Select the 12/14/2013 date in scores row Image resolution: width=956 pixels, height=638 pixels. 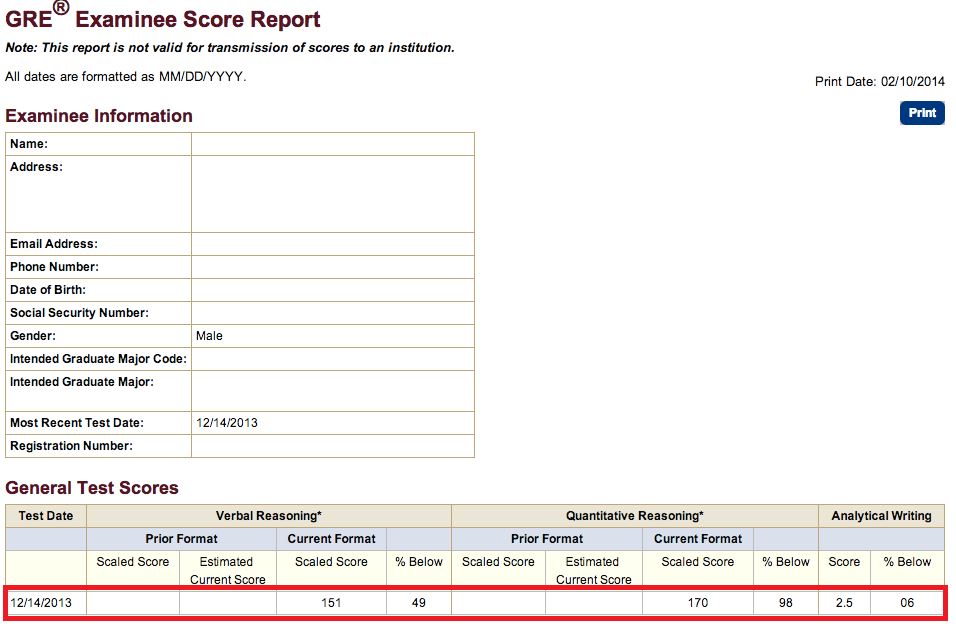(41, 603)
